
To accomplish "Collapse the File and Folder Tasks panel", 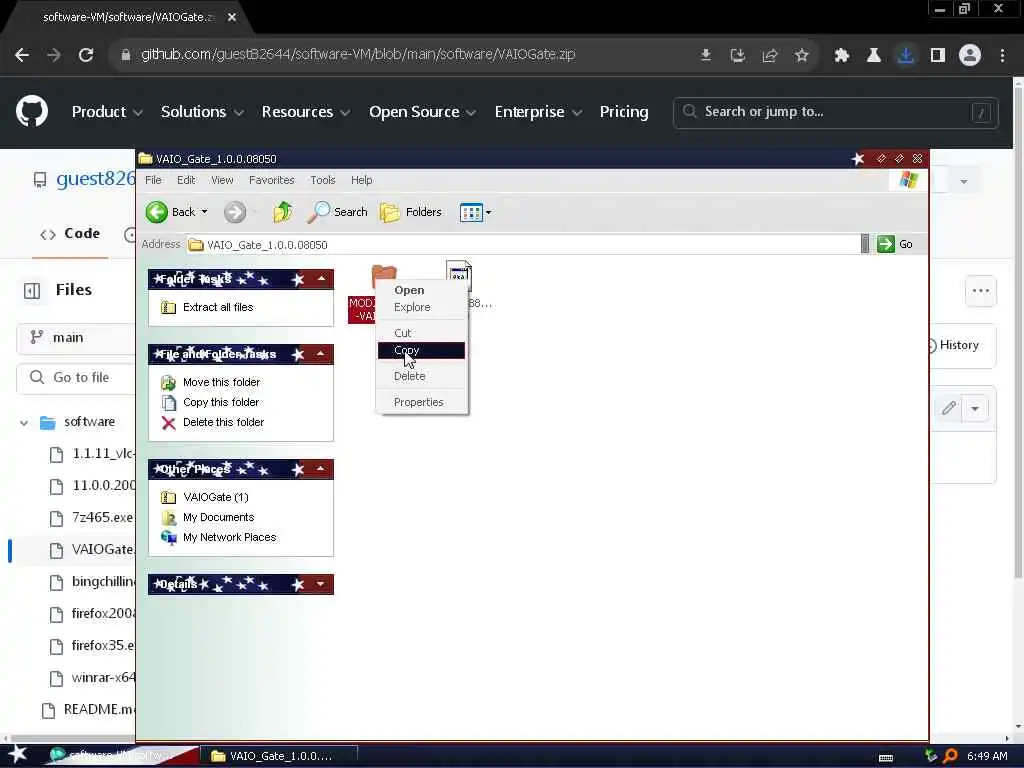I will 321,355.
